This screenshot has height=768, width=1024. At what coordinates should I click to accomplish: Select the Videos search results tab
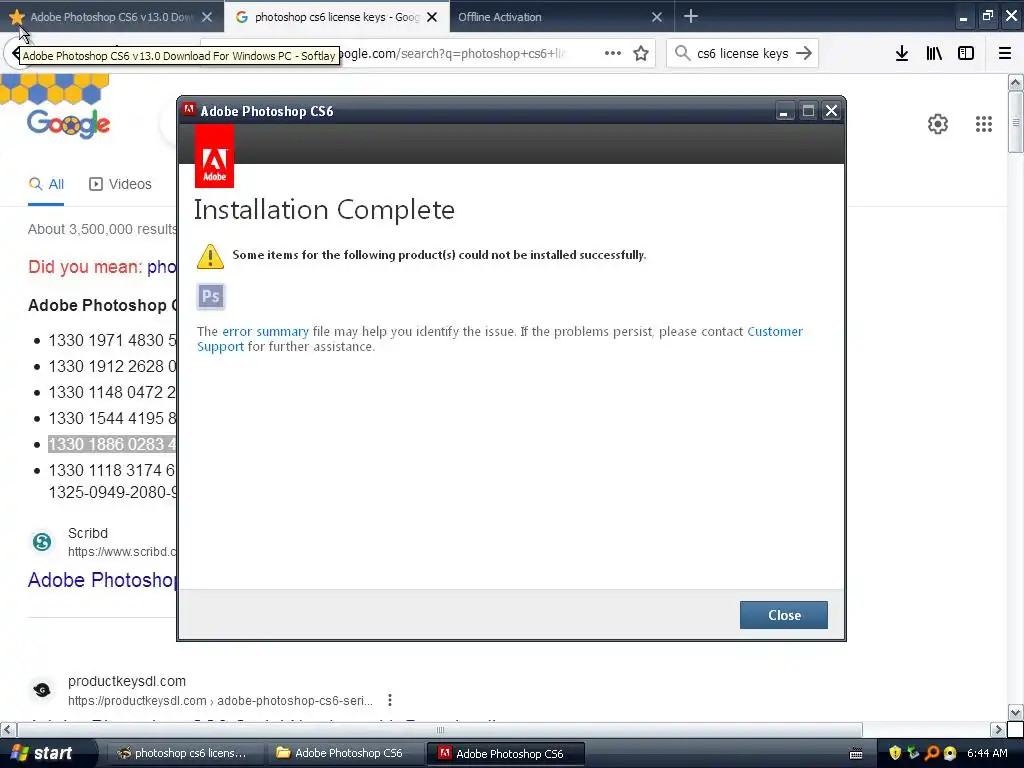tap(120, 184)
